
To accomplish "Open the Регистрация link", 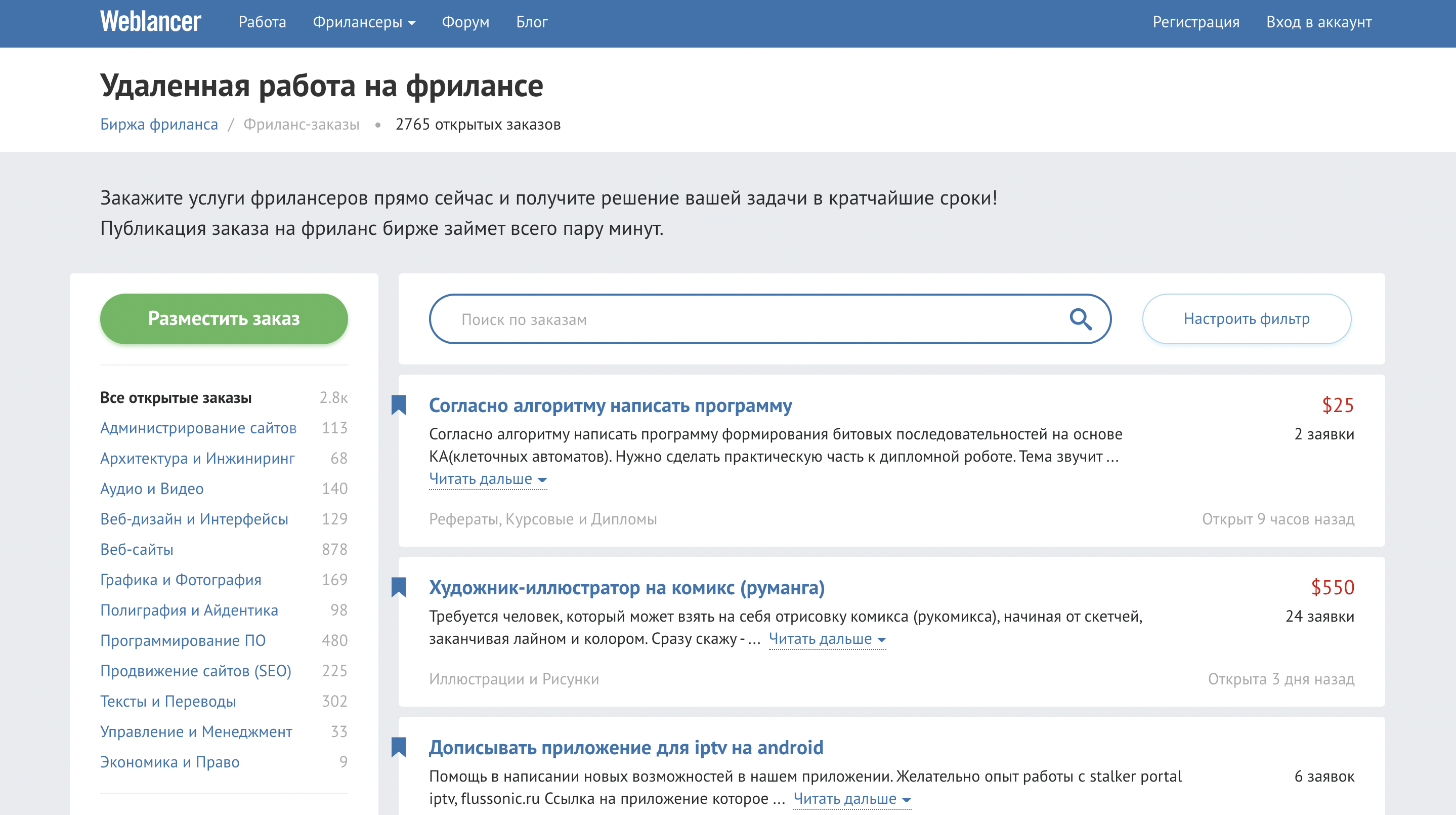I will (1195, 22).
